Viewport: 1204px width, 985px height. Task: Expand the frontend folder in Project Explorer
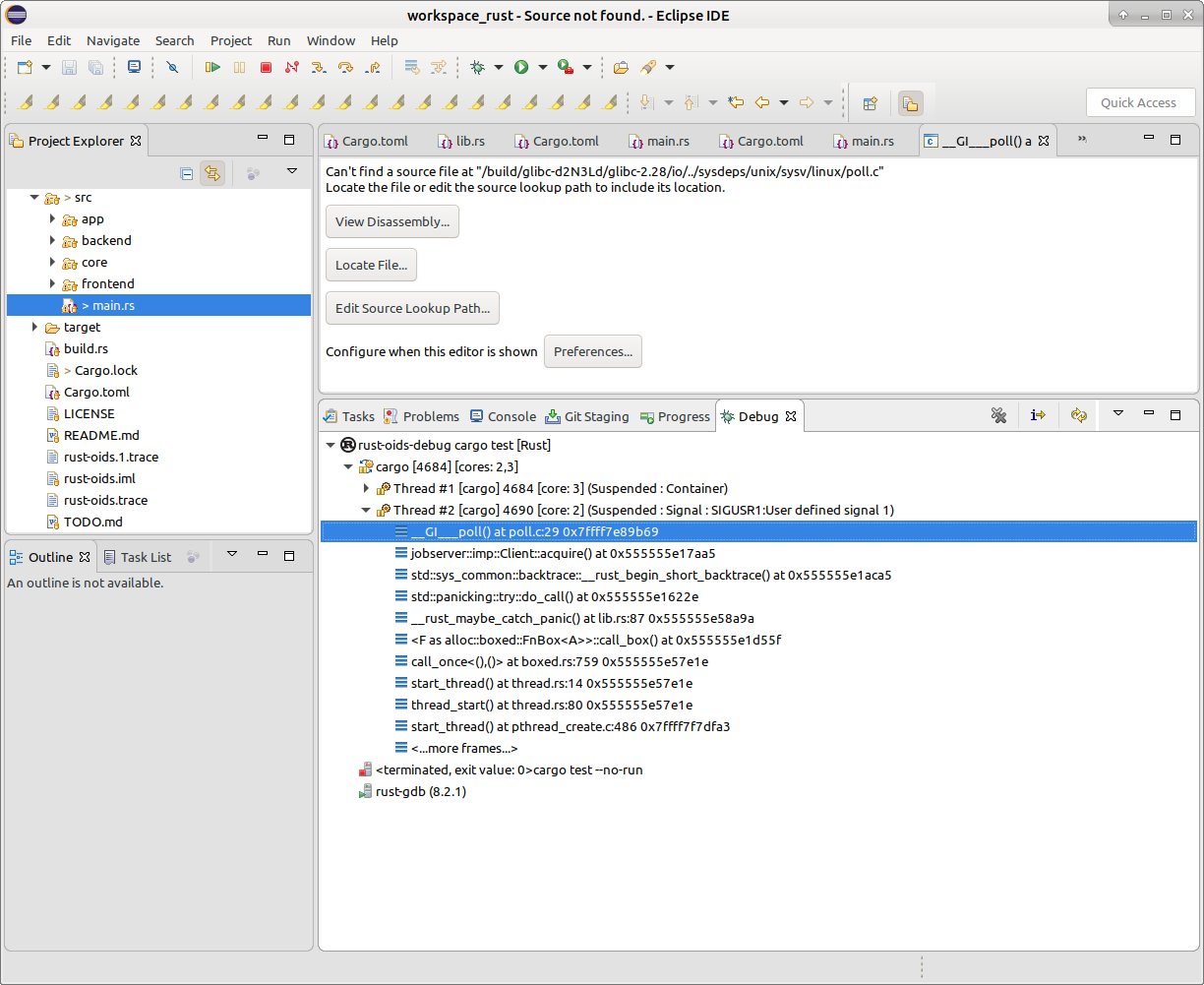tap(52, 283)
